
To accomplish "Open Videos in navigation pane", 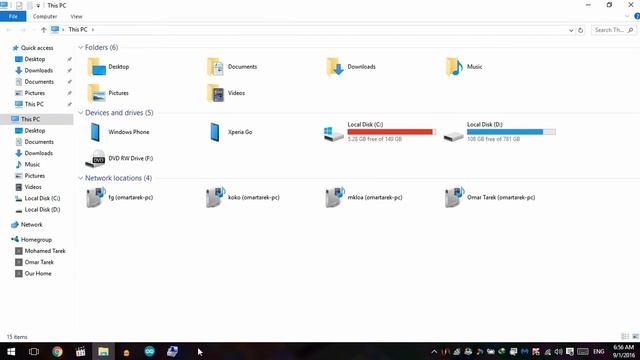I will (28, 187).
